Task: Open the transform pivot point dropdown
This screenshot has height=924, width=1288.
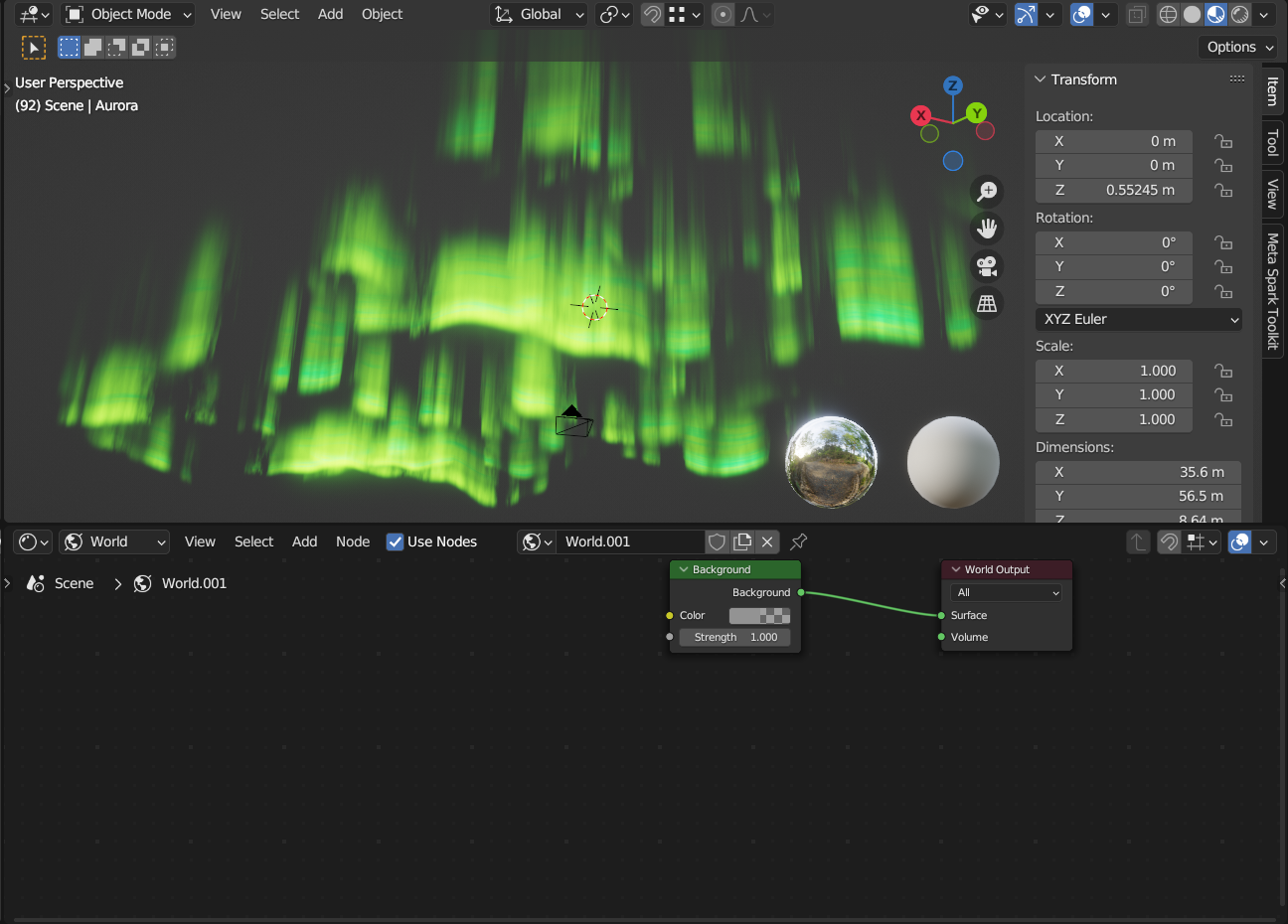Action: [x=614, y=14]
